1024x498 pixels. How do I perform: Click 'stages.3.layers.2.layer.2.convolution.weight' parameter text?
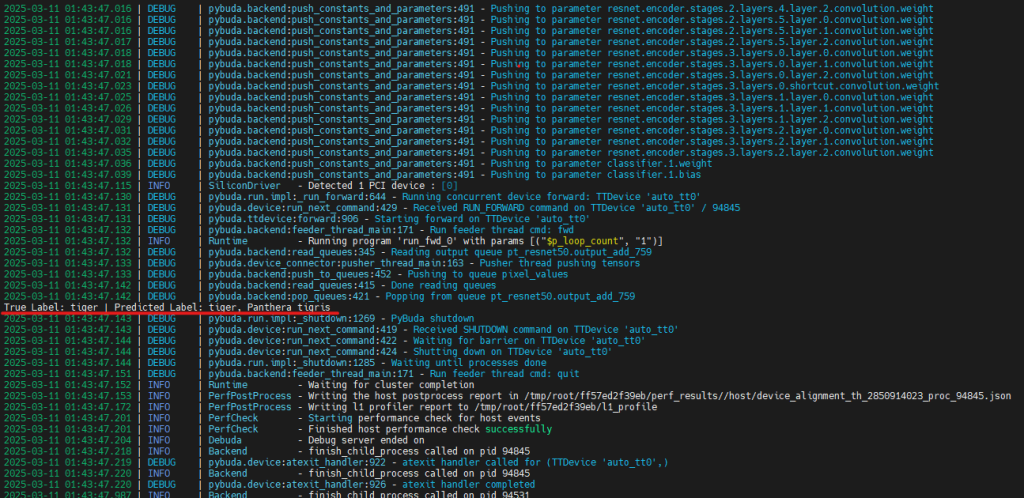point(810,153)
